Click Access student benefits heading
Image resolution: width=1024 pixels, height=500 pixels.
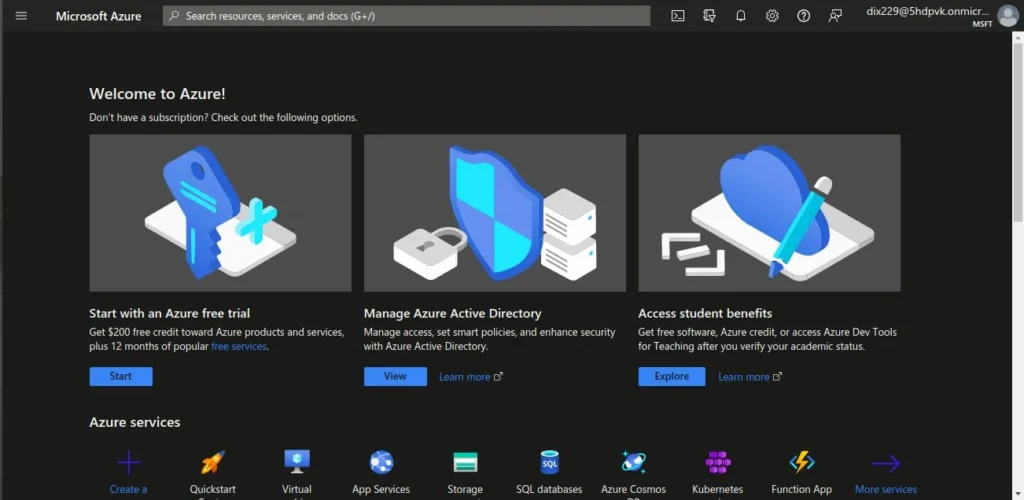click(705, 313)
